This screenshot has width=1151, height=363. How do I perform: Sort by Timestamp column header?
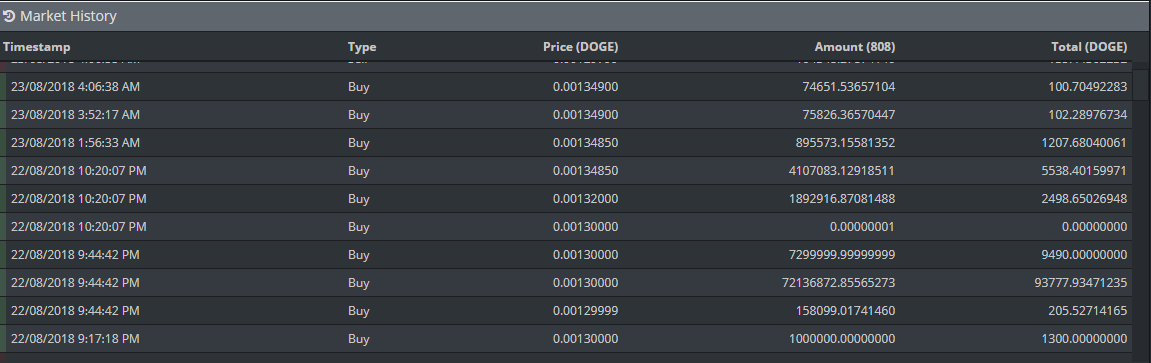tap(37, 47)
